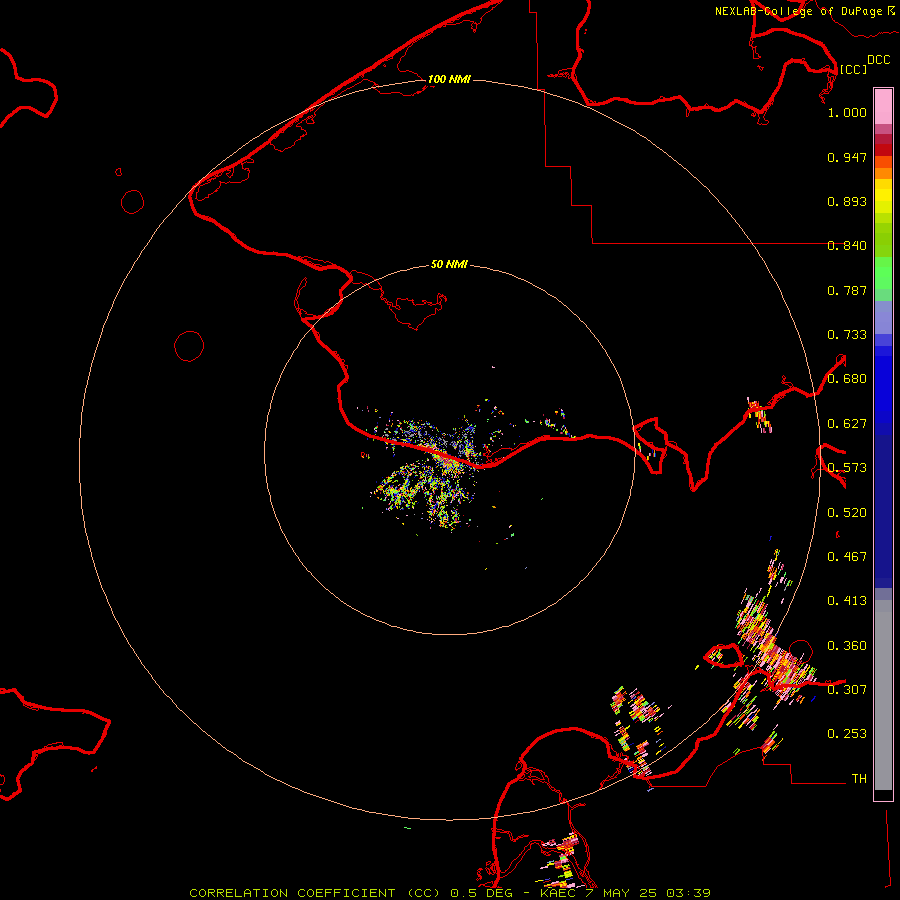
Task: Click the "TH" threshold label on the colorbar
Action: pyautogui.click(x=859, y=779)
